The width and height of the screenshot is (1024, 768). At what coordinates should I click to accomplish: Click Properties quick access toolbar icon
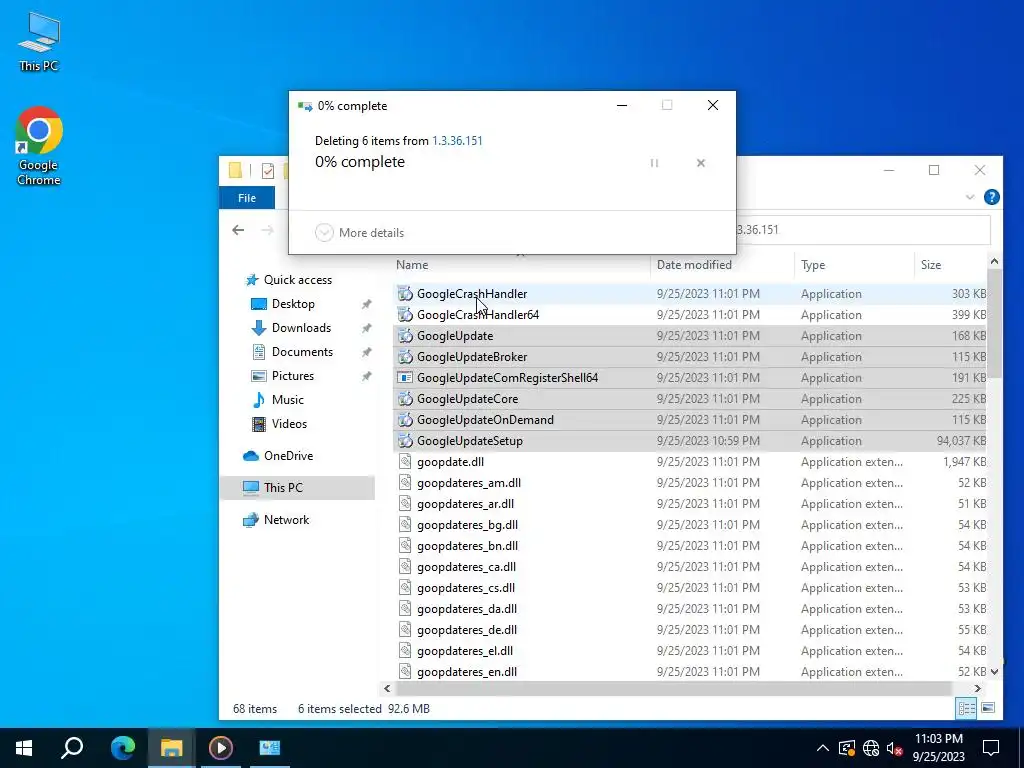click(x=268, y=171)
